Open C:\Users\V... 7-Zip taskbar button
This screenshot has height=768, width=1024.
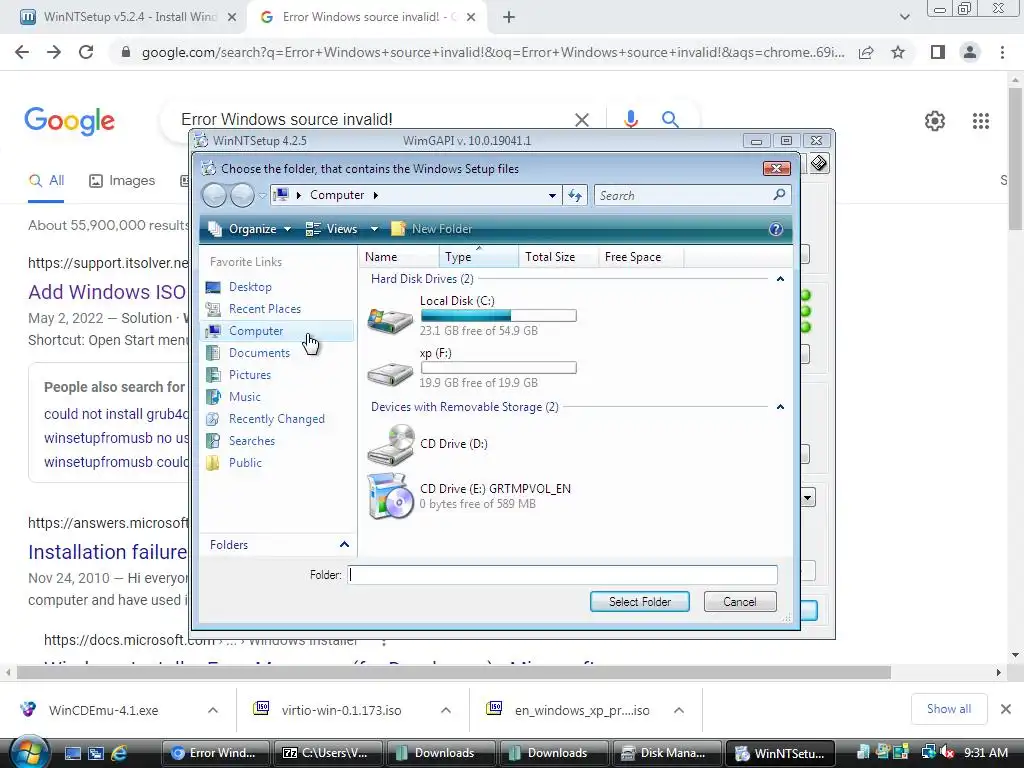tap(328, 753)
